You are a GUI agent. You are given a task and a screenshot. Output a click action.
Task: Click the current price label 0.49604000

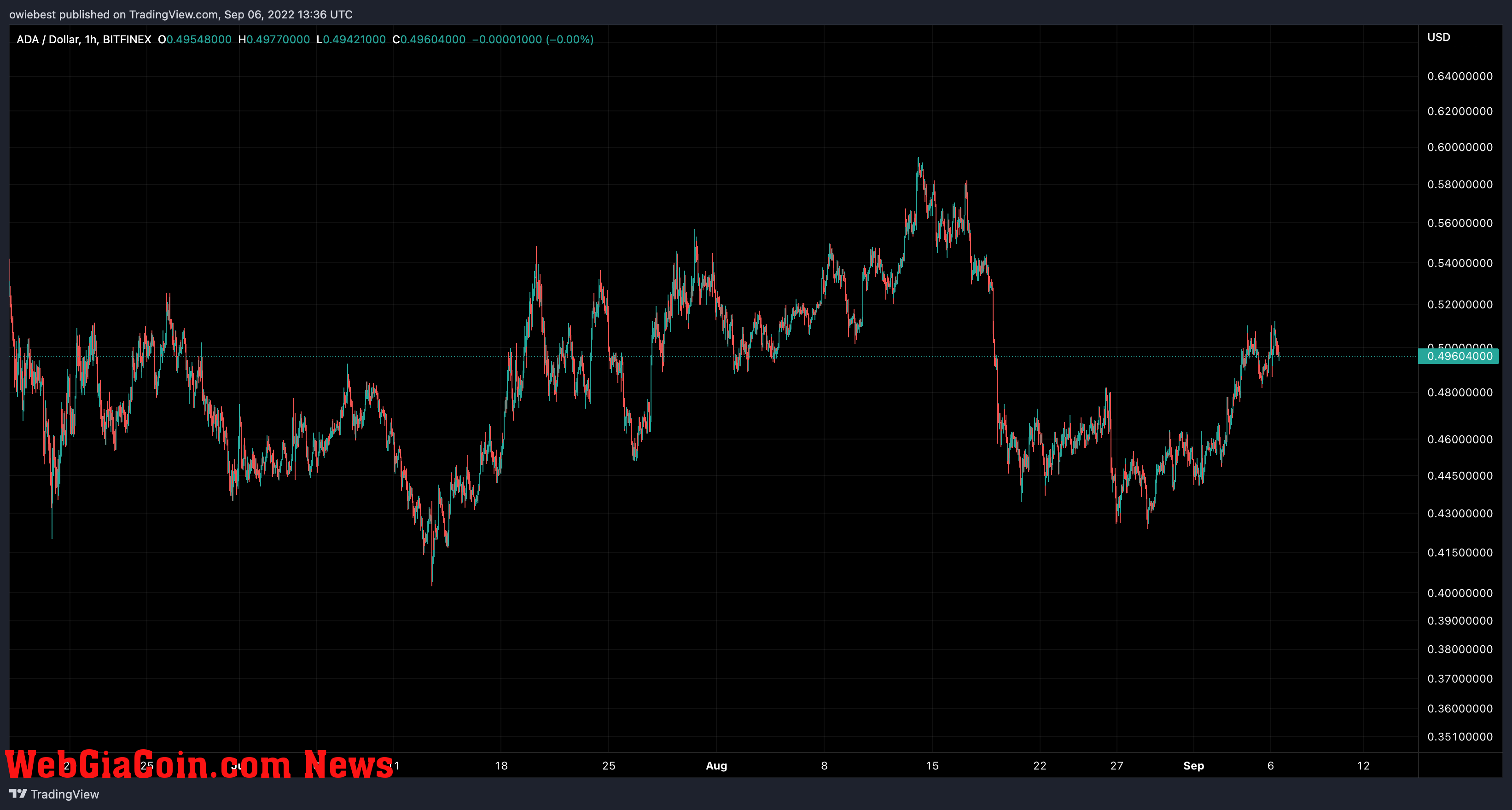click(x=1459, y=356)
